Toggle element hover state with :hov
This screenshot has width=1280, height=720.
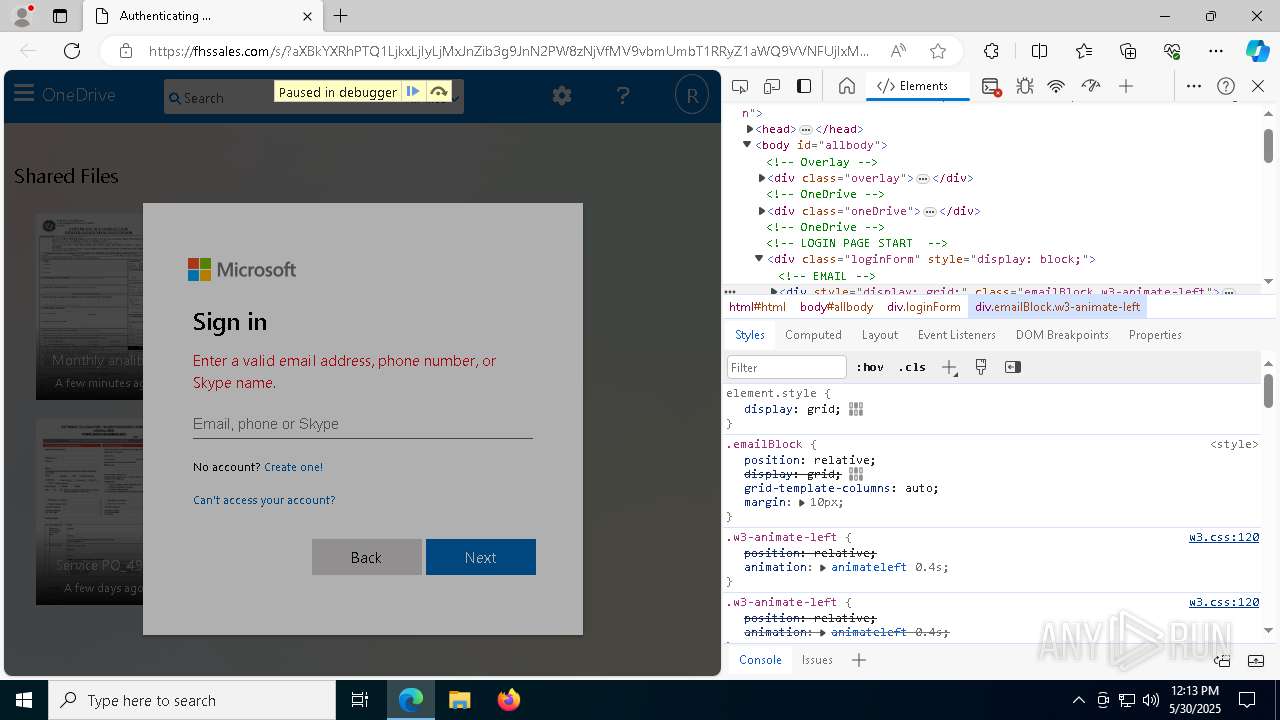tap(871, 367)
